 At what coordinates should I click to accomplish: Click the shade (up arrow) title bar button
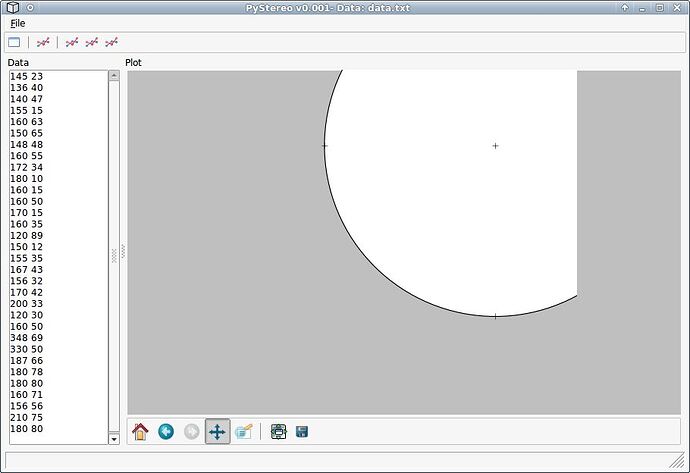pos(625,7)
